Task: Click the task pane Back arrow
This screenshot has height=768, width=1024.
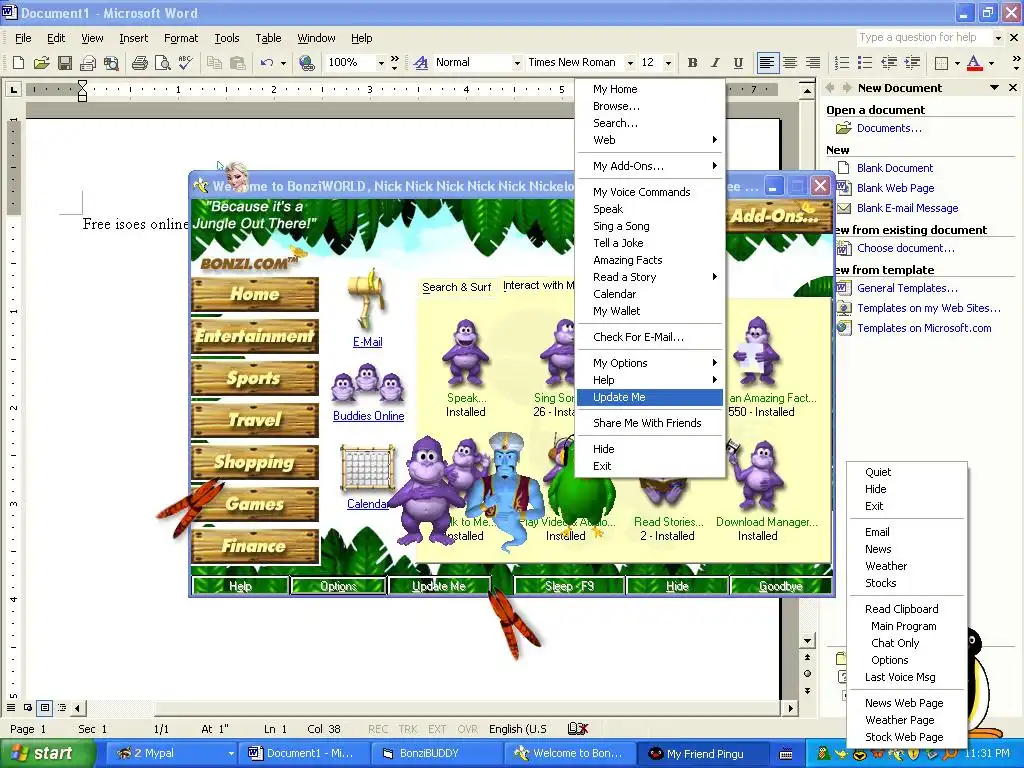Action: [831, 88]
